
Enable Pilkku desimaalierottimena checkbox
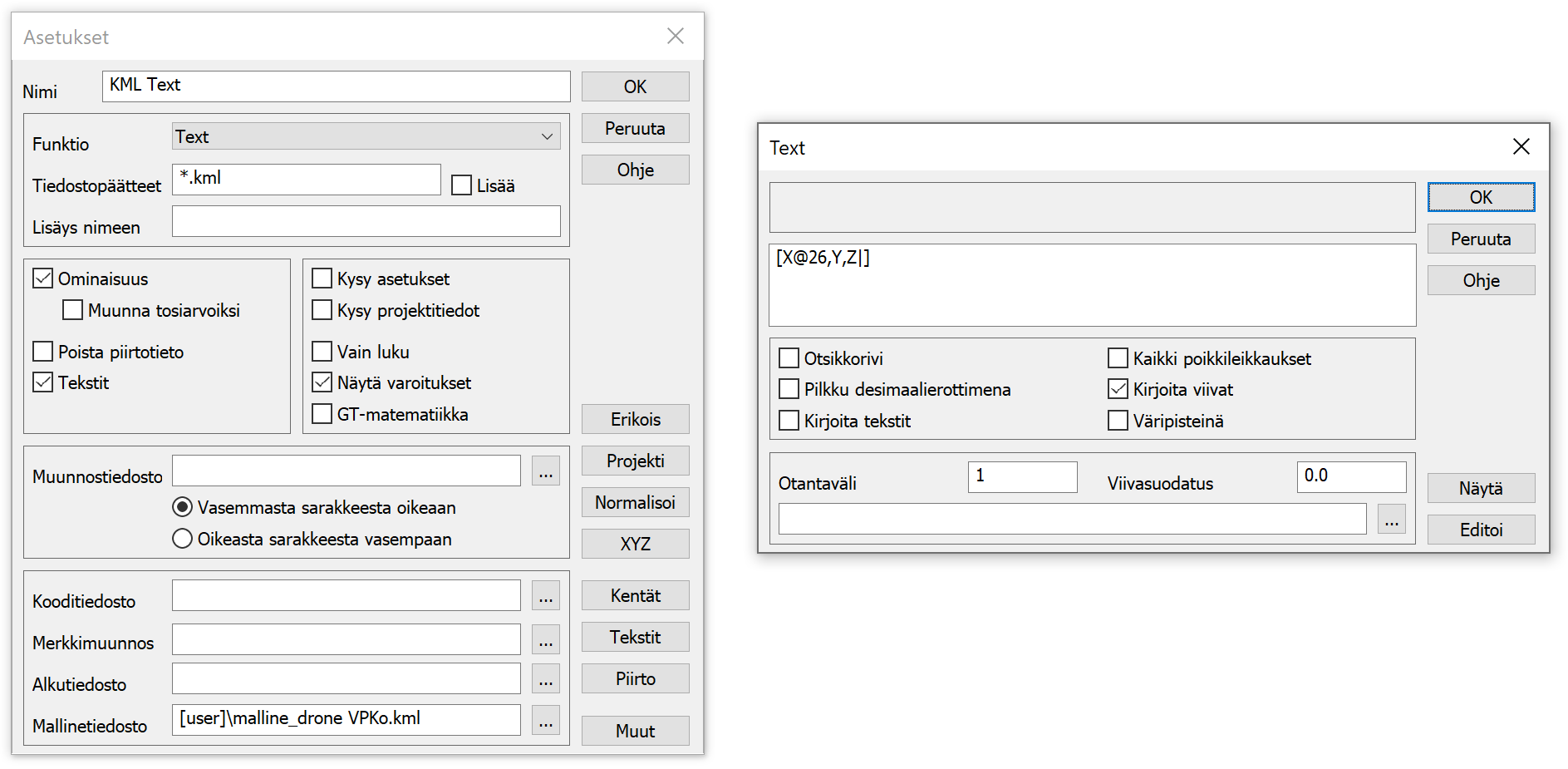(789, 389)
